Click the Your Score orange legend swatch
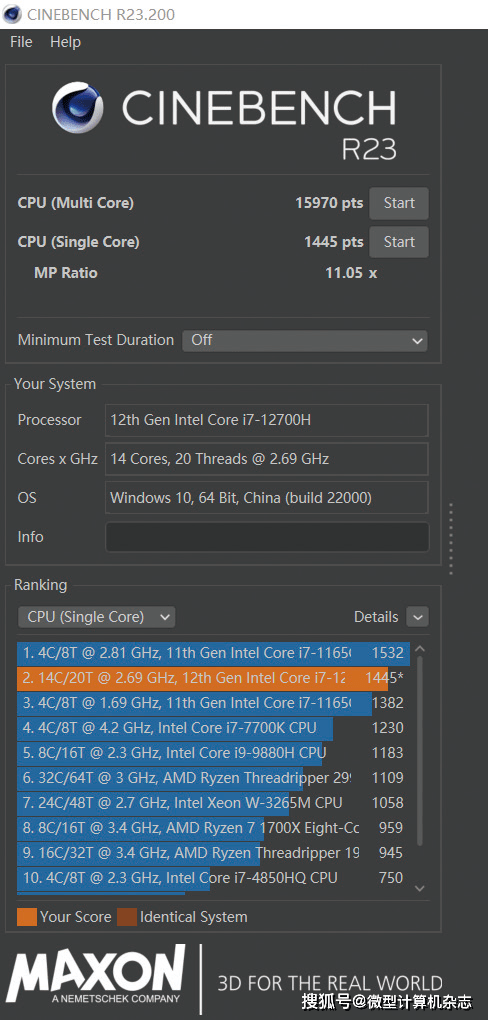 [x=27, y=917]
